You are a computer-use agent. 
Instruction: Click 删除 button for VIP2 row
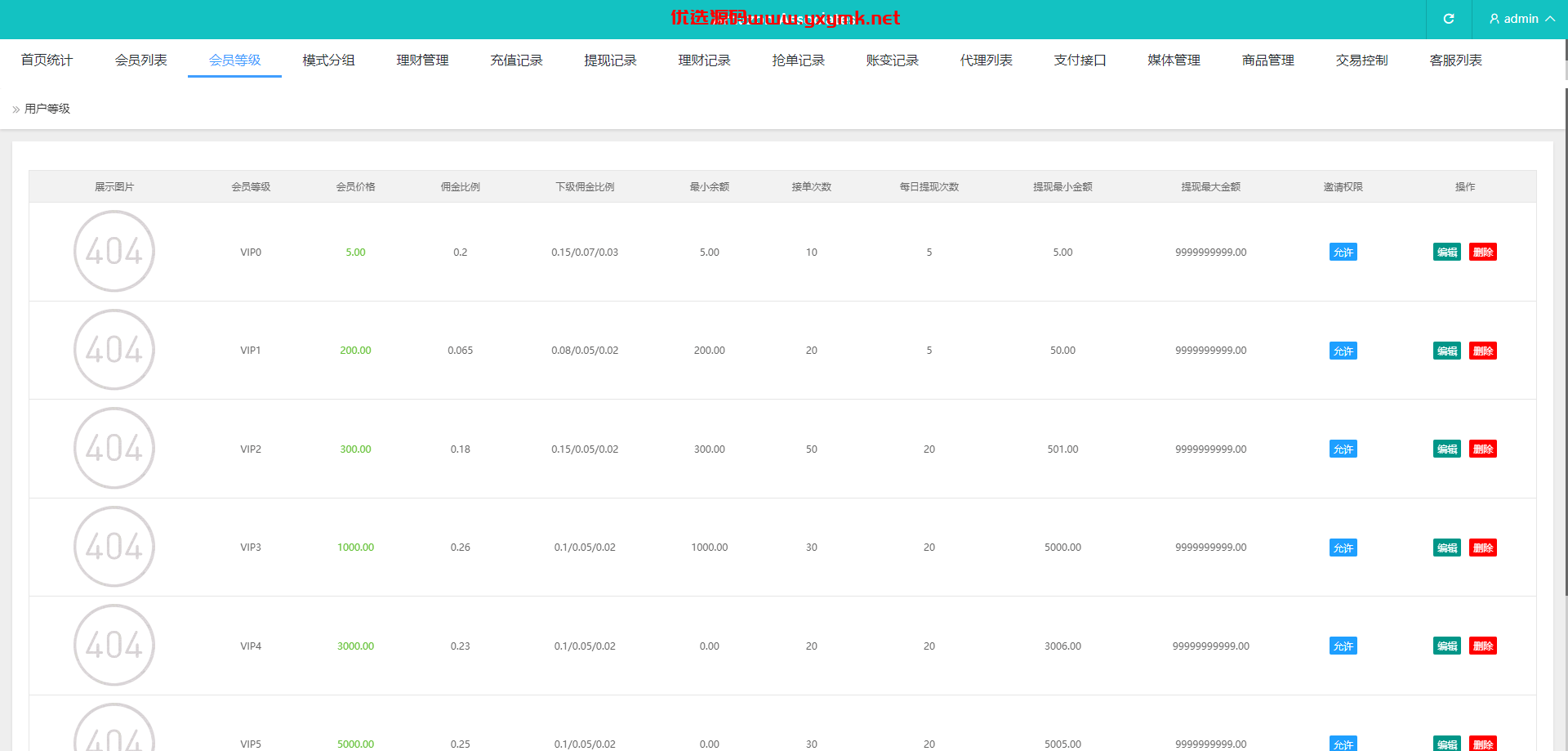(x=1483, y=449)
